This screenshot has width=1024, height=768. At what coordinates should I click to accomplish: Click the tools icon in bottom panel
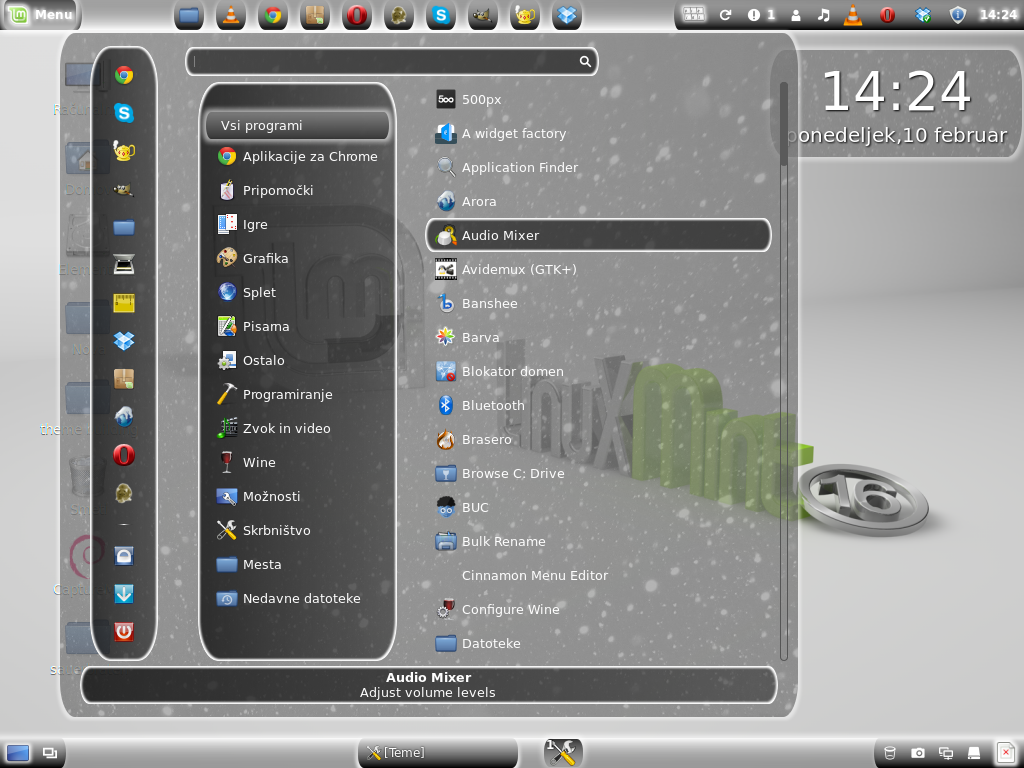[x=563, y=752]
